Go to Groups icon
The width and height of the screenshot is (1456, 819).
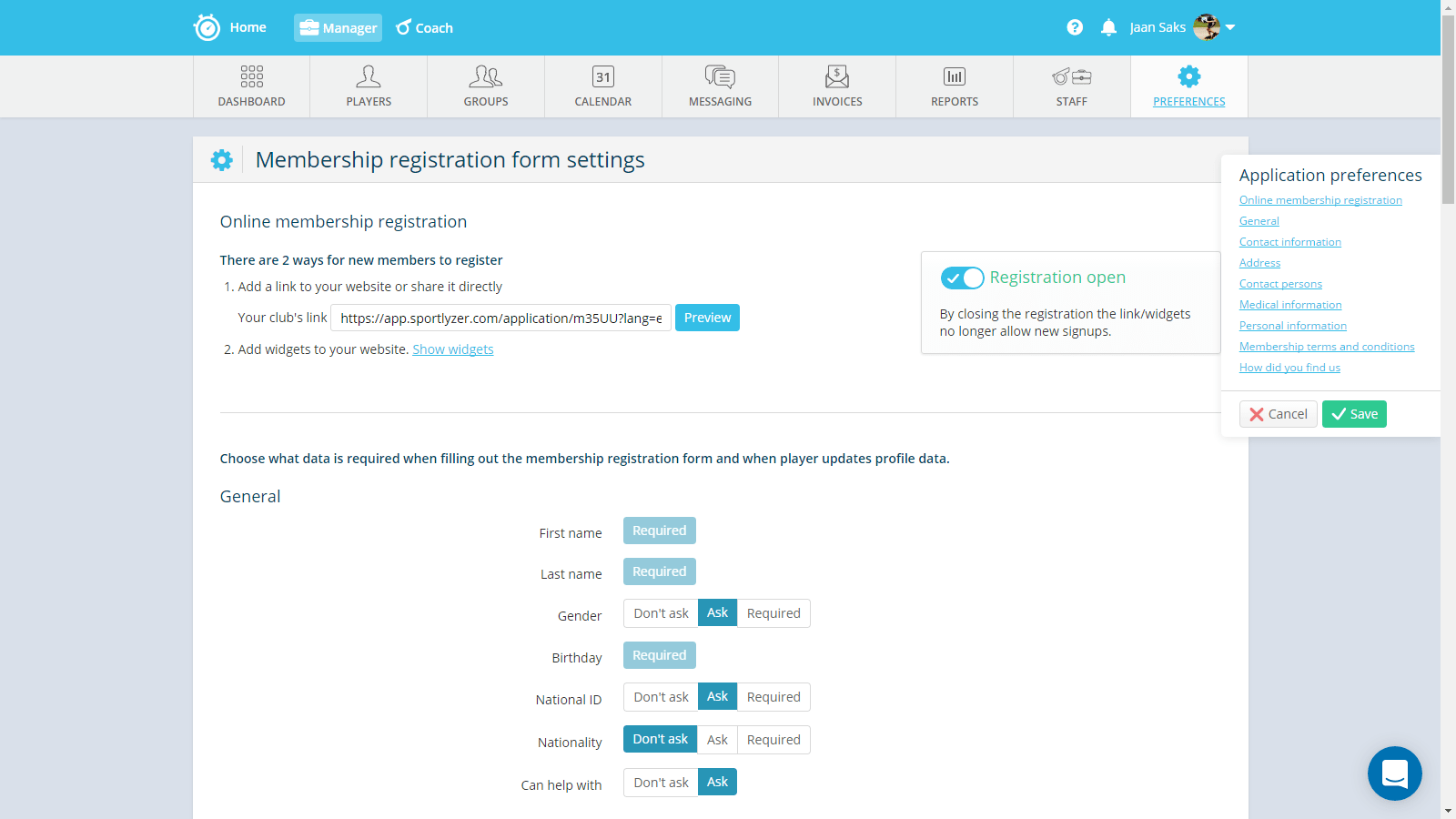point(486,76)
